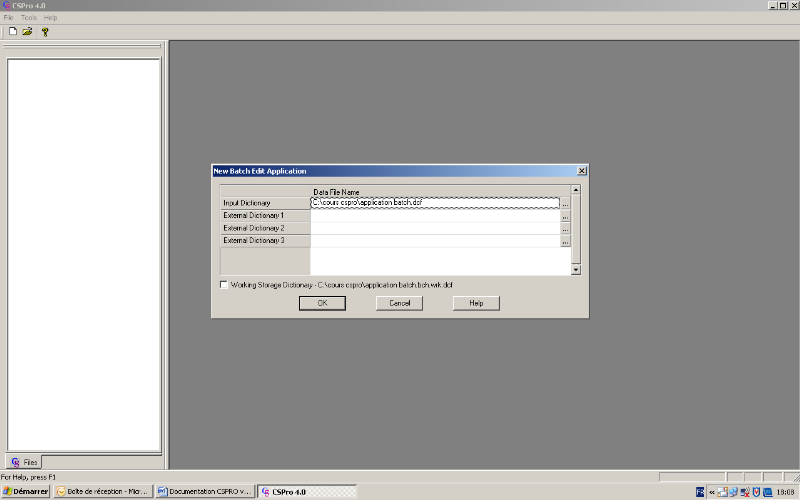
Task: Browse for External Dictionary 2 file
Action: [565, 229]
